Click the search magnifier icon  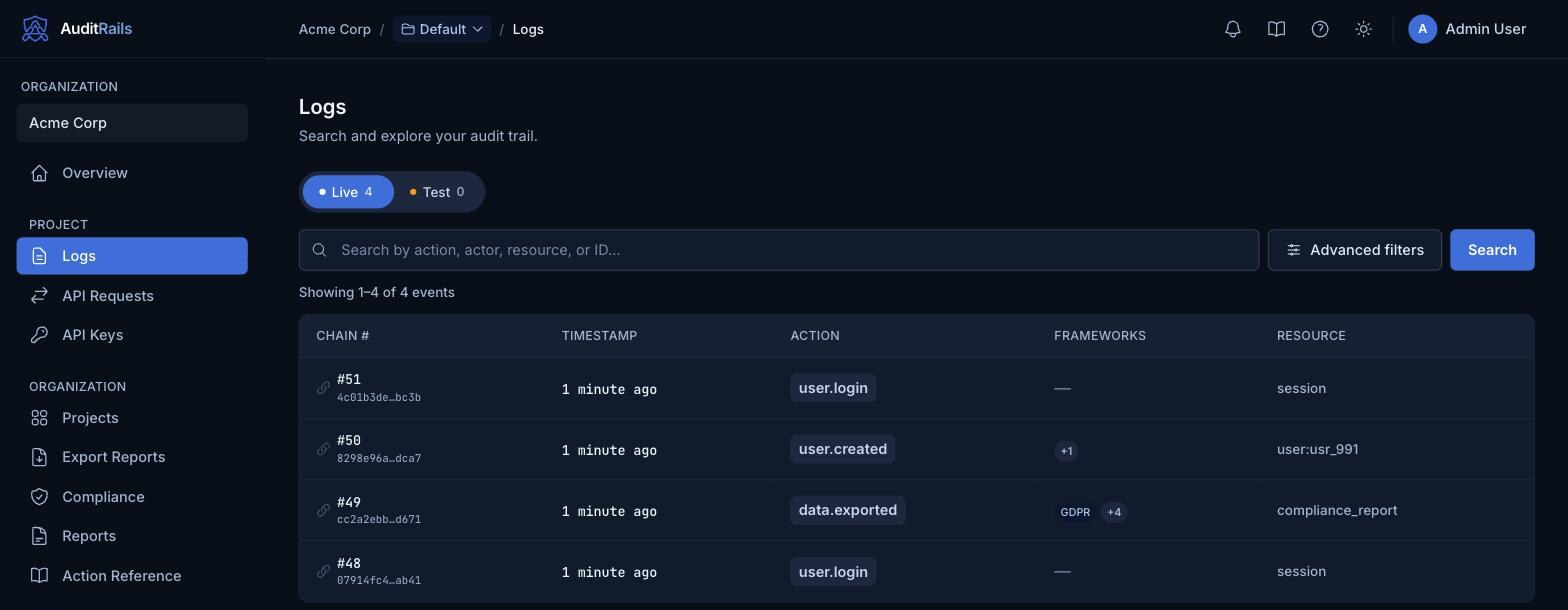(319, 250)
